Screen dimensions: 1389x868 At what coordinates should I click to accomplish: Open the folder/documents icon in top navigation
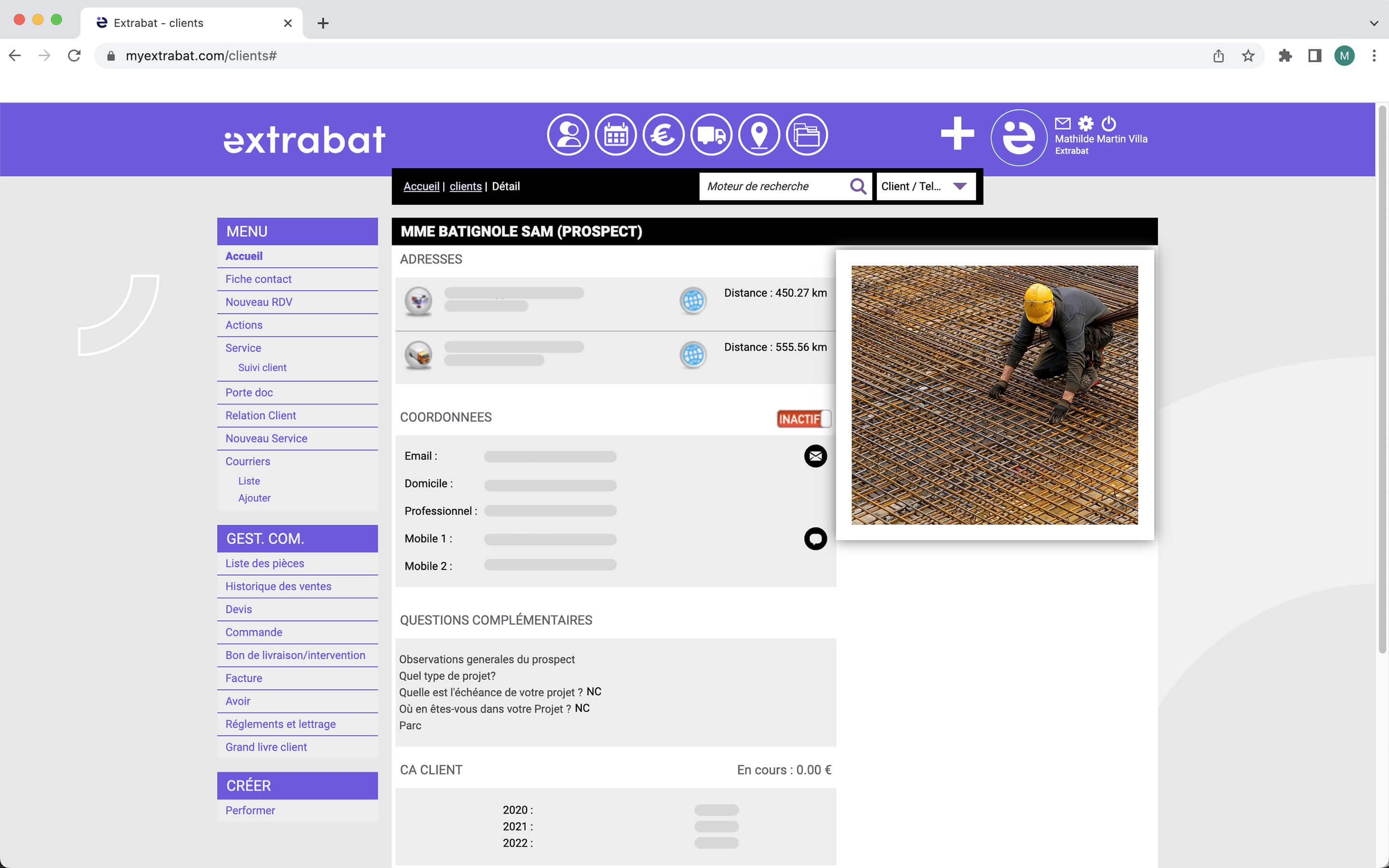click(x=807, y=135)
